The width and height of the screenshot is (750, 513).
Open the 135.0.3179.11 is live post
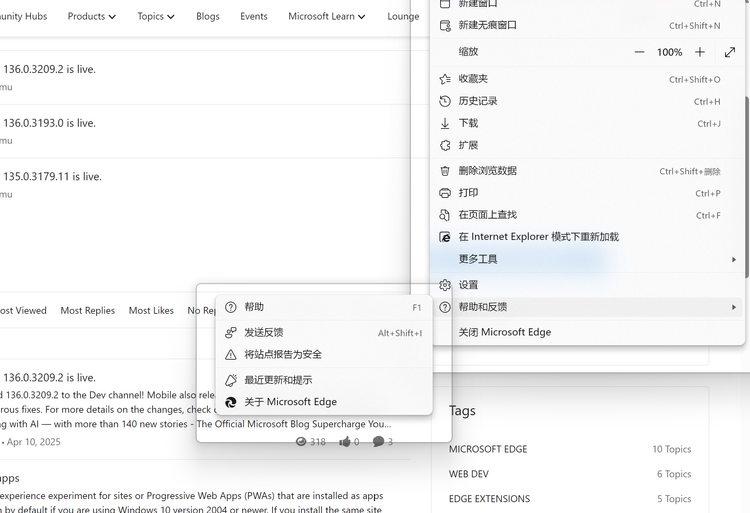pyautogui.click(x=53, y=176)
